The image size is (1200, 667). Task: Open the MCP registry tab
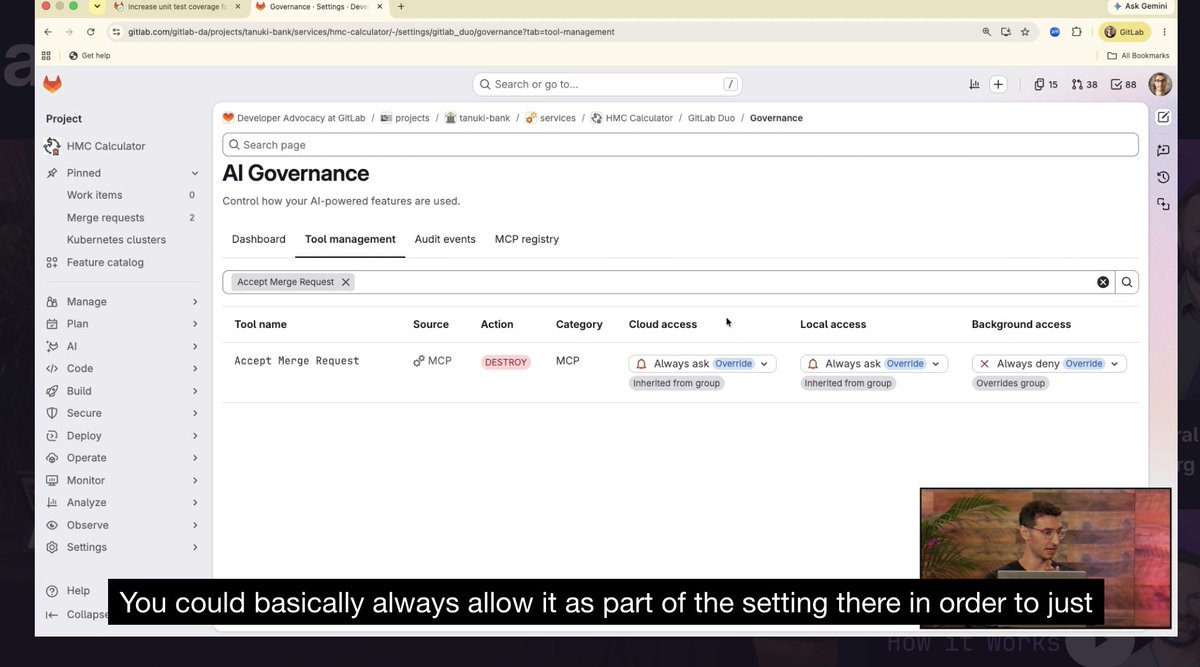pos(527,239)
